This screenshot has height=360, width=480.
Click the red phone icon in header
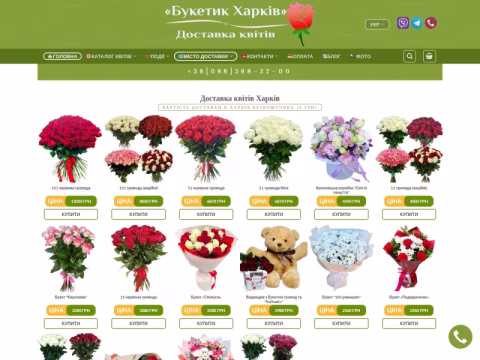pos(431,23)
